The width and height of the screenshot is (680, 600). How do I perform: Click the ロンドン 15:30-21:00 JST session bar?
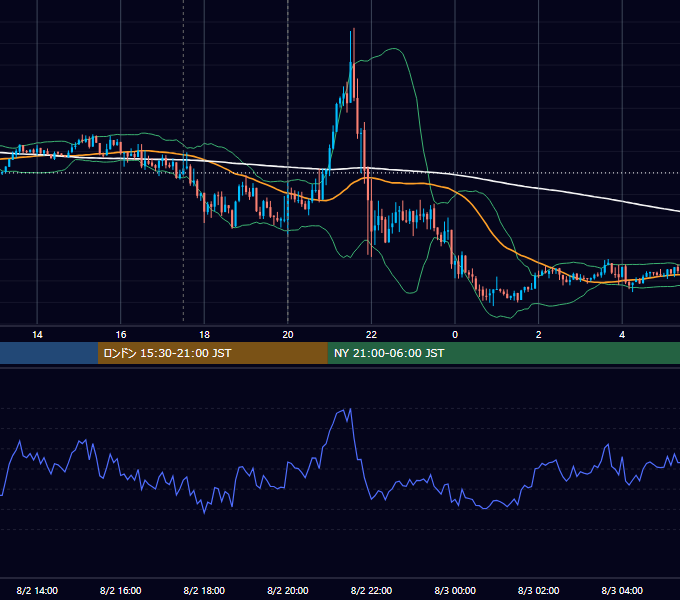click(x=212, y=353)
